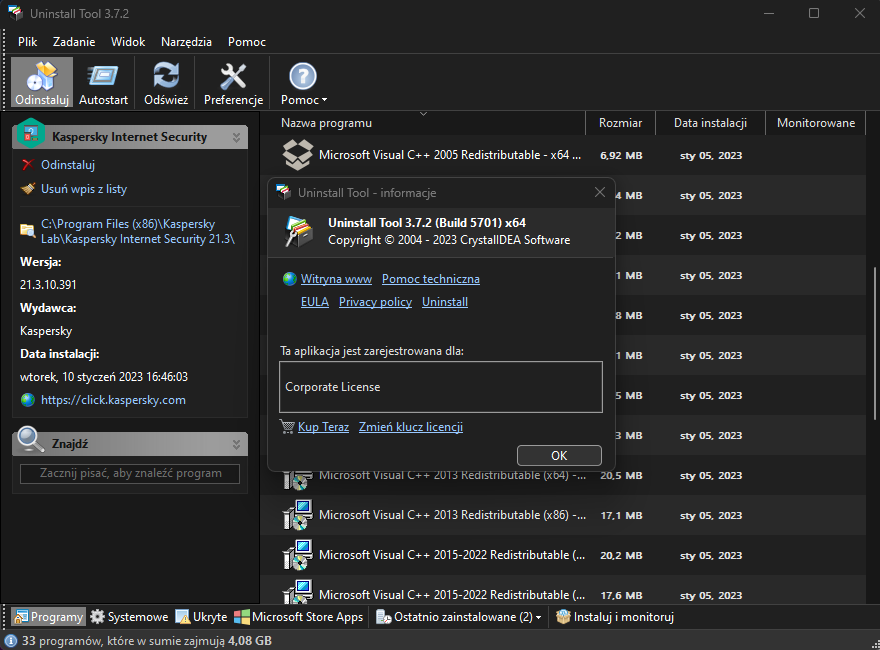Sort by Data instalacji column header
This screenshot has height=650, width=880.
pos(710,123)
